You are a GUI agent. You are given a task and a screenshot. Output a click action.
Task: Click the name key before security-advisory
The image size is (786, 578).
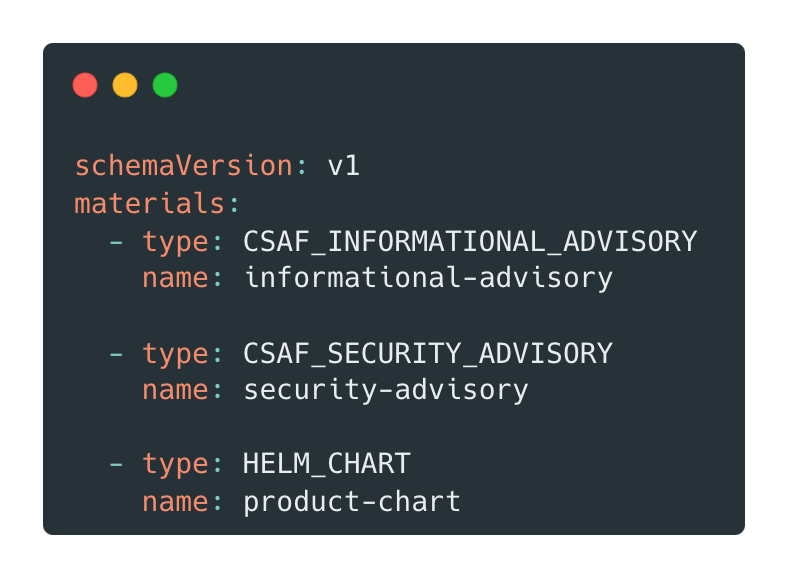pos(176,390)
